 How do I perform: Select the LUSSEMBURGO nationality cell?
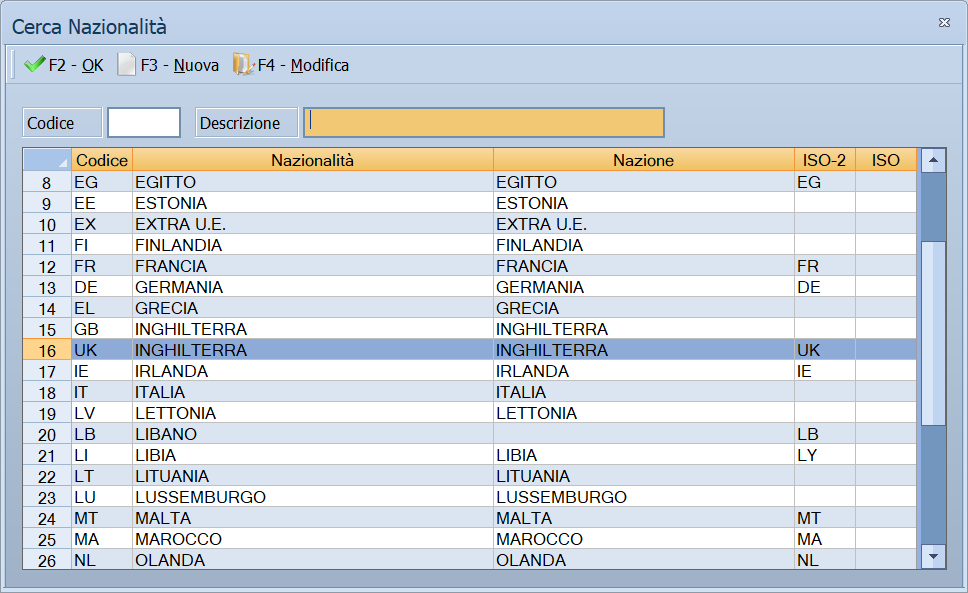pyautogui.click(x=313, y=497)
